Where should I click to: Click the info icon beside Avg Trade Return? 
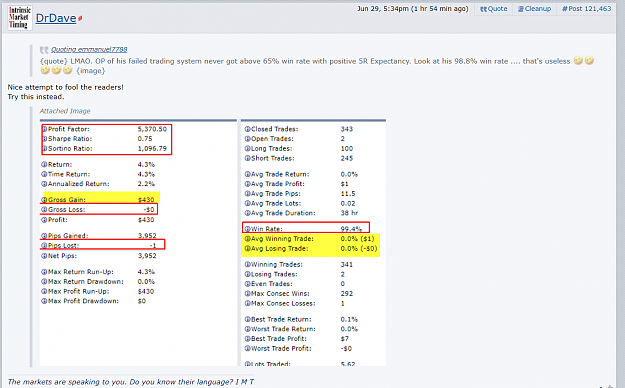pos(248,174)
